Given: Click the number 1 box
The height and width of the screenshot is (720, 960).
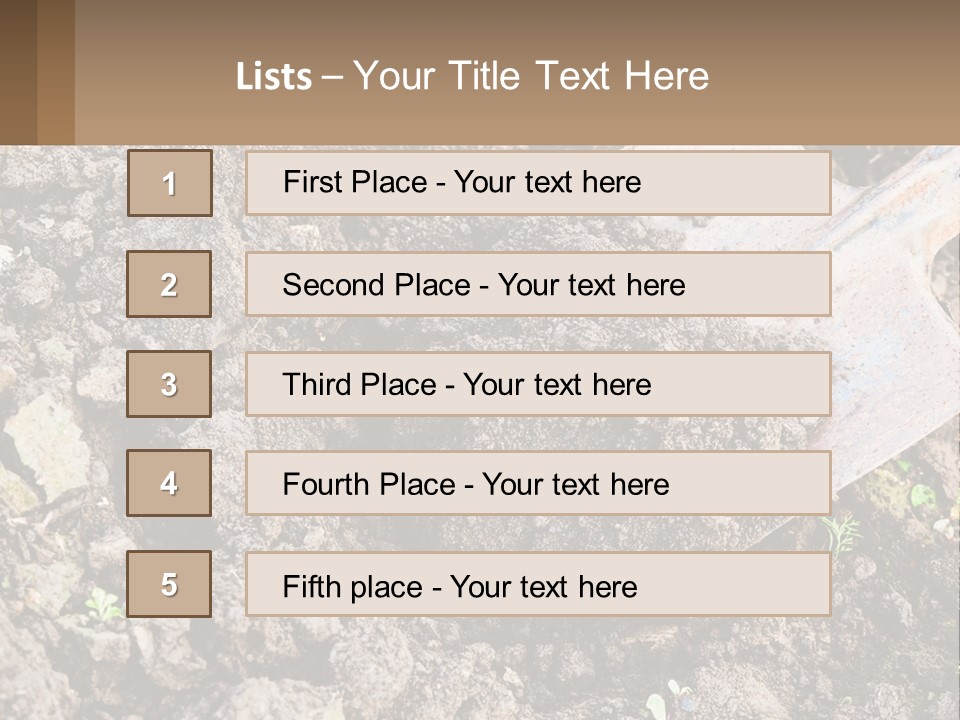Looking at the screenshot, I should click(169, 183).
